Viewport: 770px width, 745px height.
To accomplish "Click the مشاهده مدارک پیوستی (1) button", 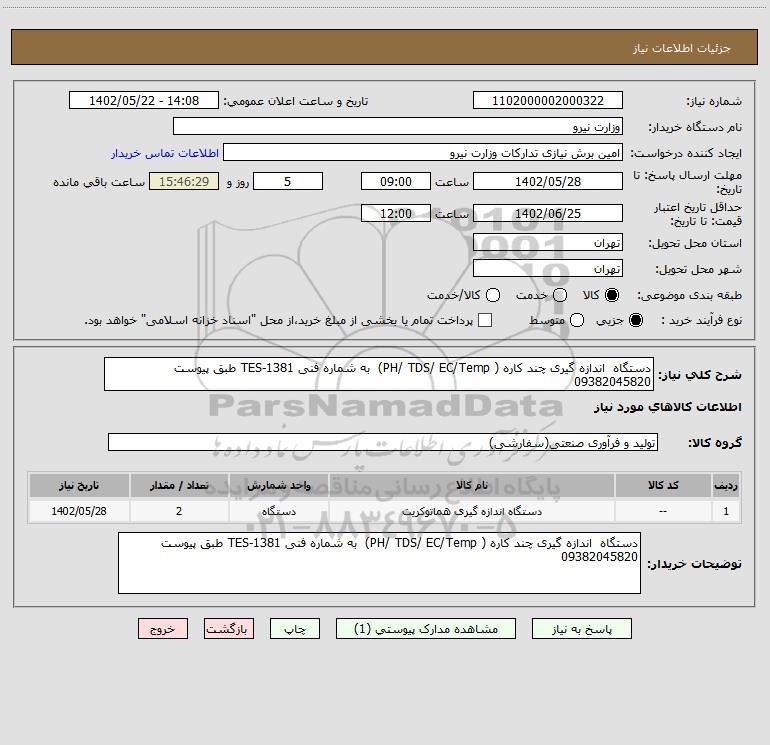I will click(426, 629).
